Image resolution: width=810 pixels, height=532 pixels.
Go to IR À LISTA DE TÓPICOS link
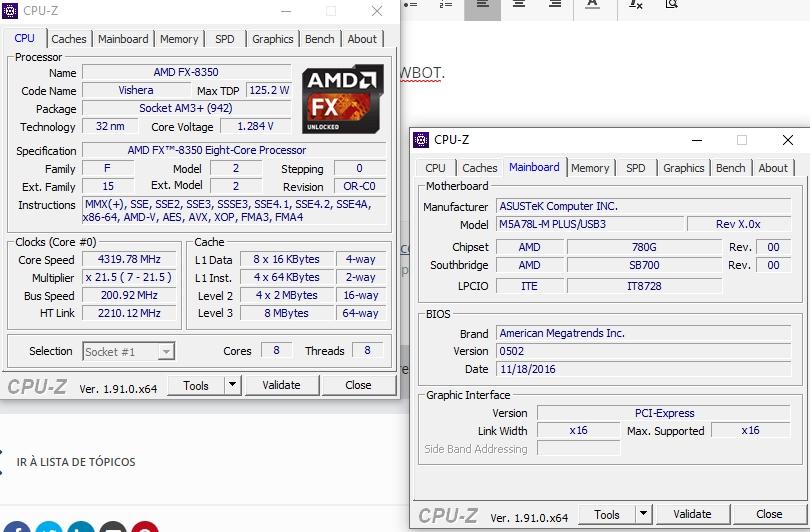click(x=76, y=462)
